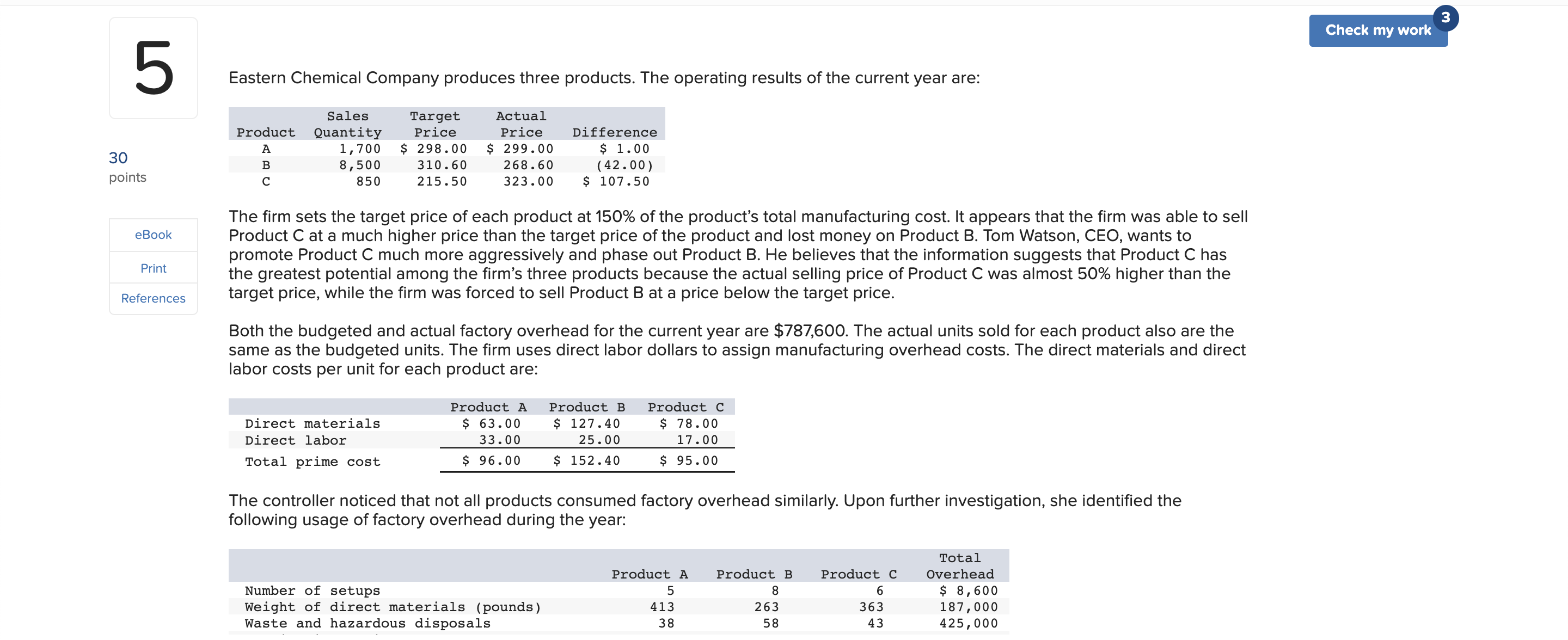Viewport: 1568px width, 640px height.
Task: Select waste disposal overhead 425,000
Action: pyautogui.click(x=969, y=624)
